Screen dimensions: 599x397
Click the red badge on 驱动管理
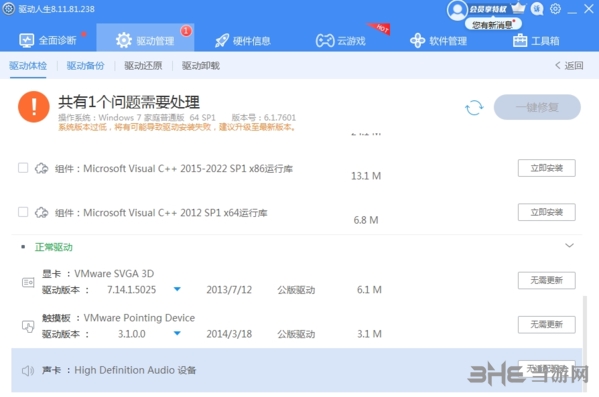click(x=186, y=31)
